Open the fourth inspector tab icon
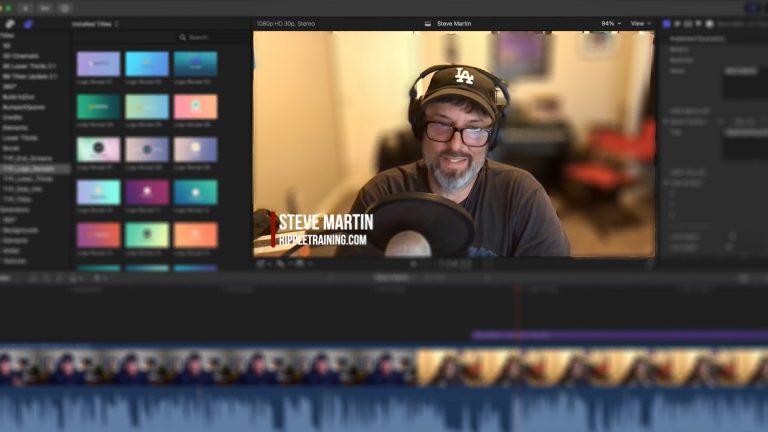768x432 pixels. tap(698, 24)
